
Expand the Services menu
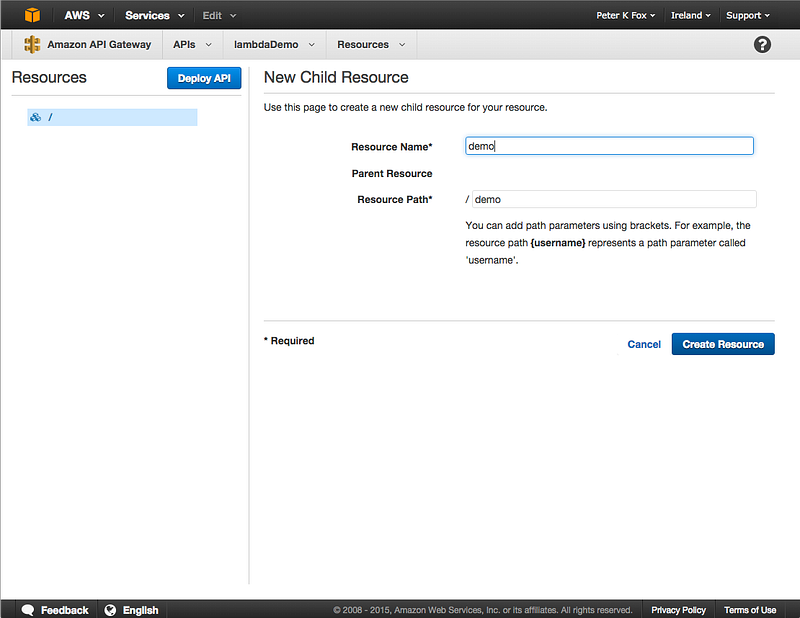coord(155,15)
